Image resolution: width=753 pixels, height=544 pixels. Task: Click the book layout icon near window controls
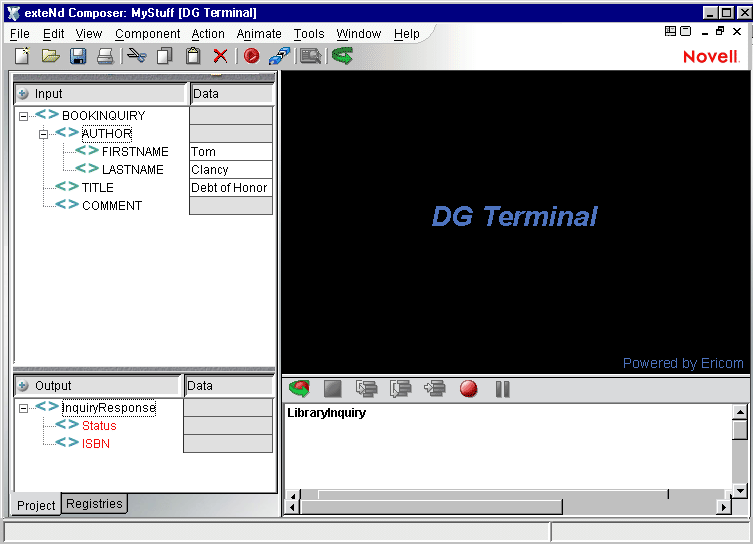point(670,31)
